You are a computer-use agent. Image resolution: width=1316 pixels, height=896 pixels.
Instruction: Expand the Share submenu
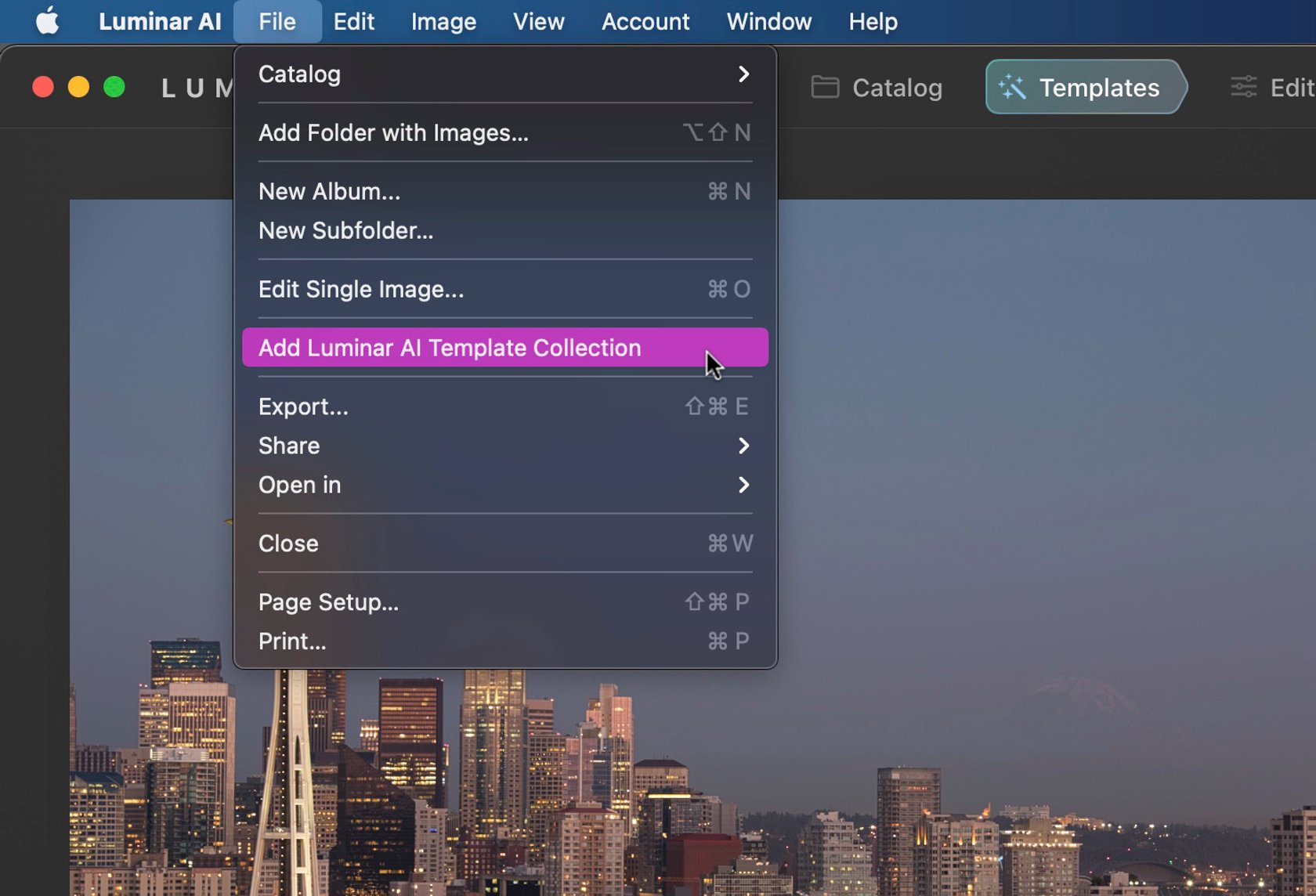tap(743, 446)
